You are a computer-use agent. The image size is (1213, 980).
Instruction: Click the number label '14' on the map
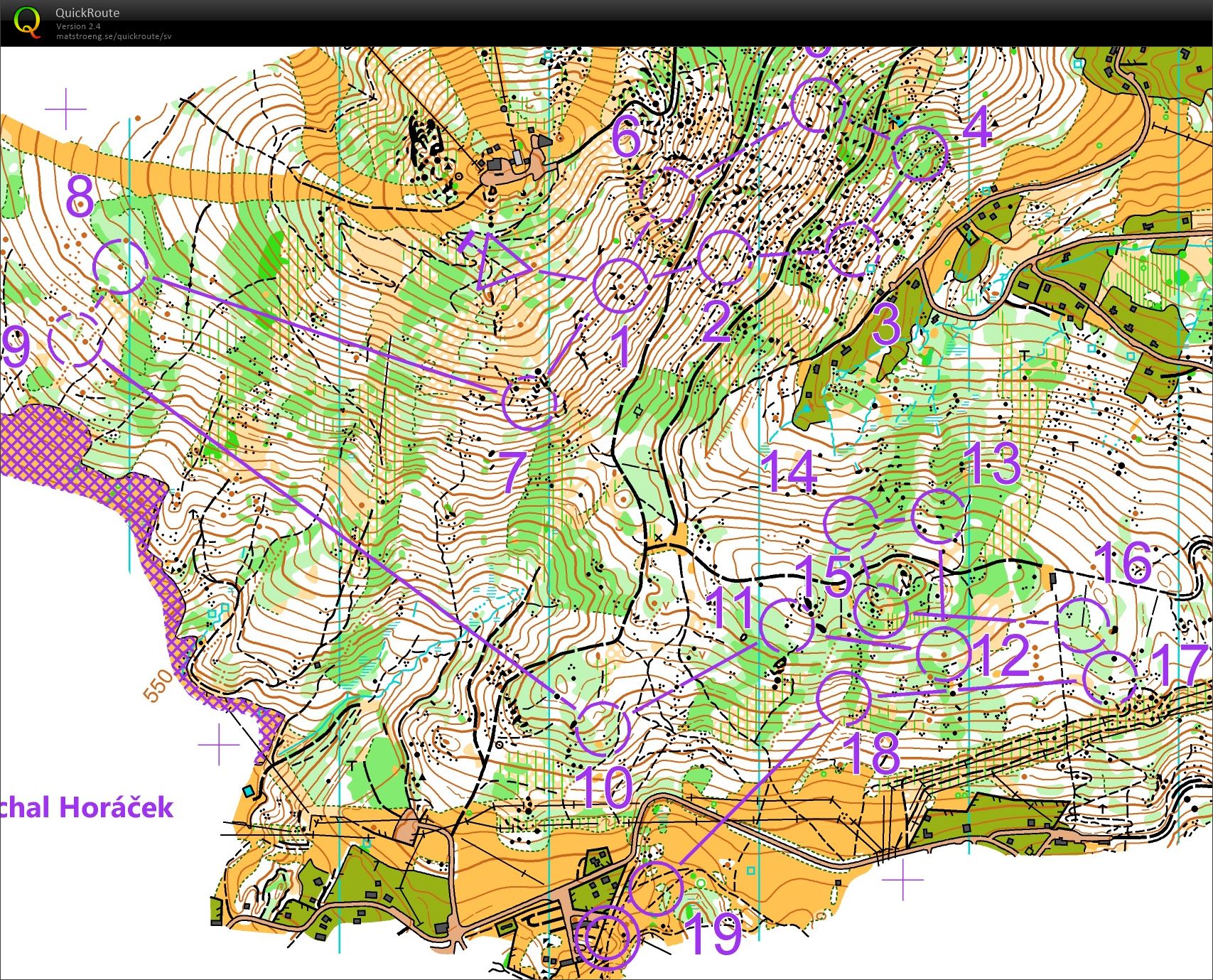click(x=789, y=471)
